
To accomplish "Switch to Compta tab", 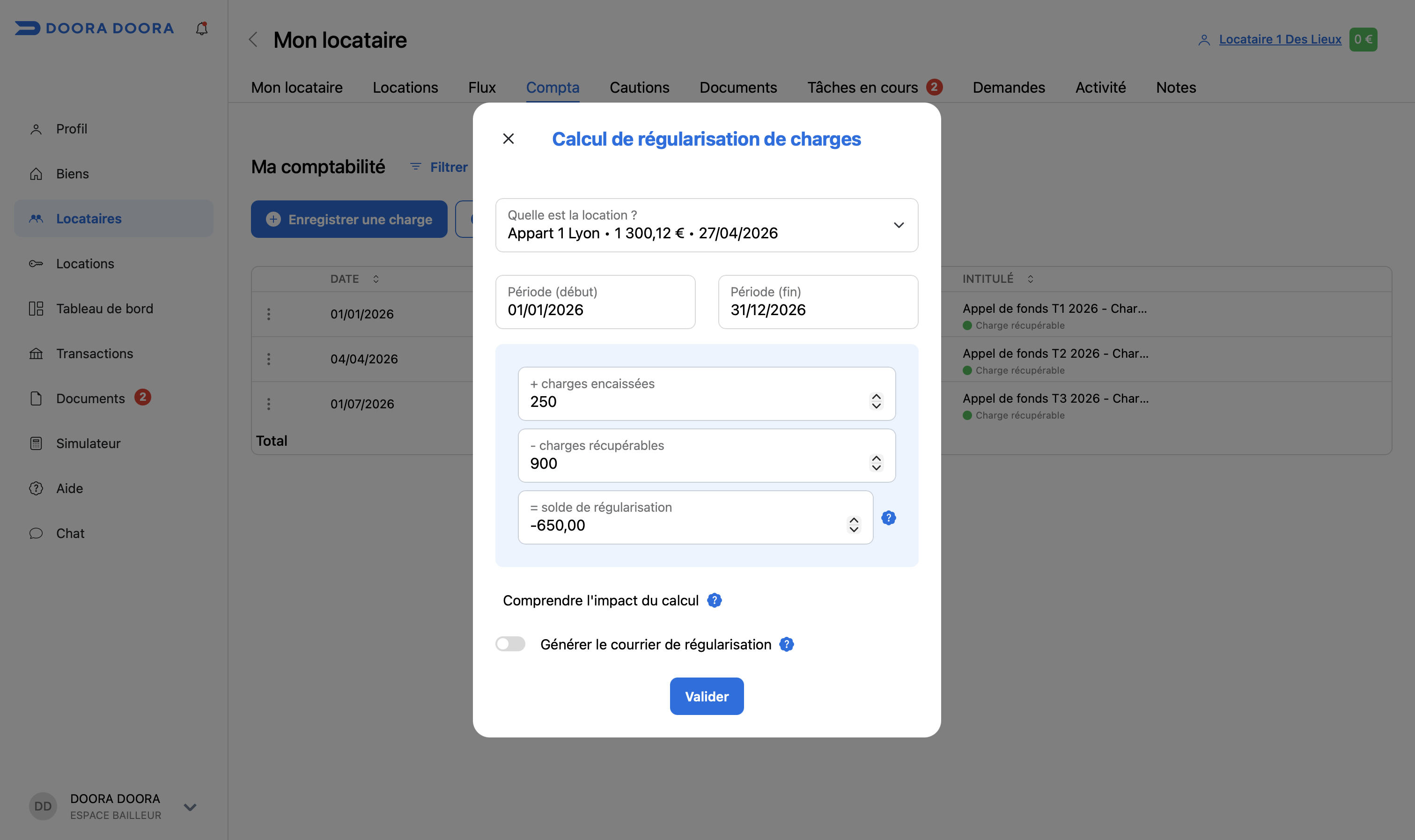I will click(x=553, y=88).
